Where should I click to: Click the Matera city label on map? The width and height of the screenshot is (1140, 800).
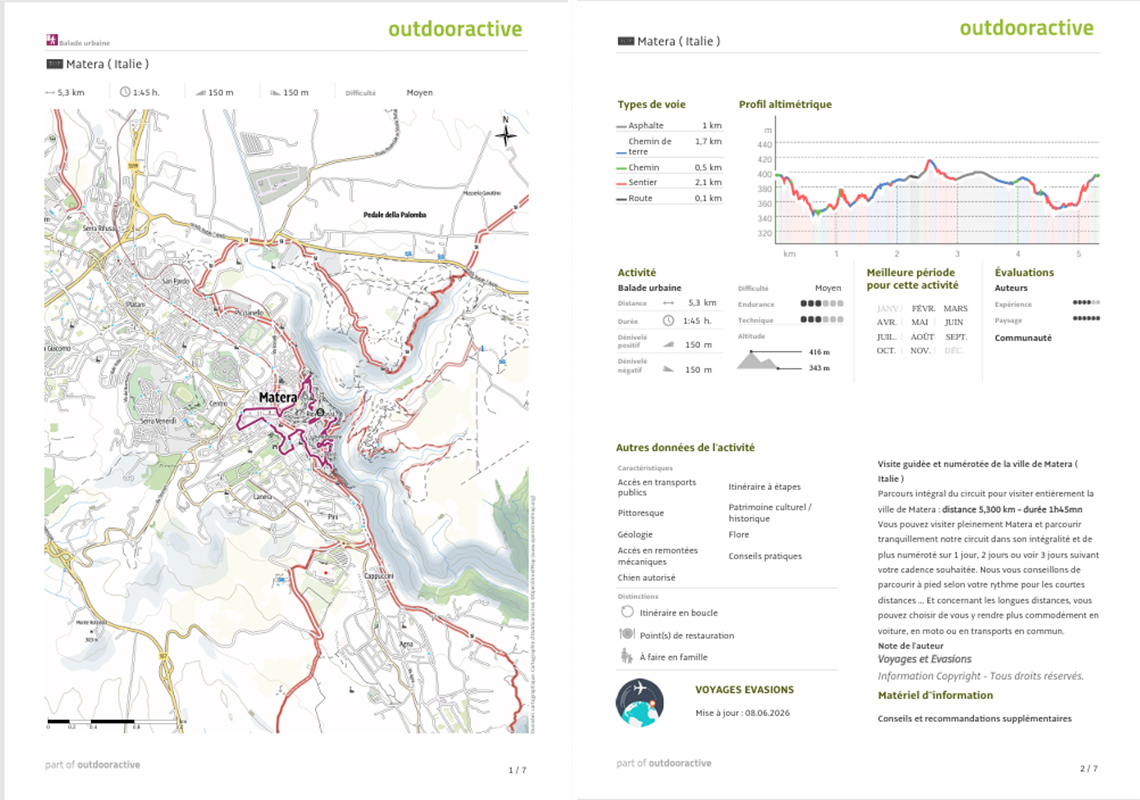pos(278,397)
